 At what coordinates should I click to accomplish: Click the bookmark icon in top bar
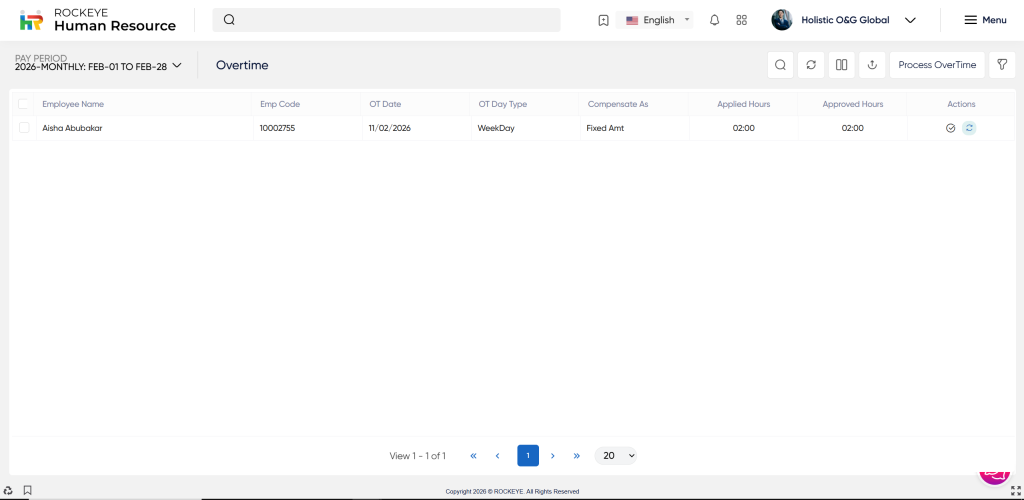[603, 20]
